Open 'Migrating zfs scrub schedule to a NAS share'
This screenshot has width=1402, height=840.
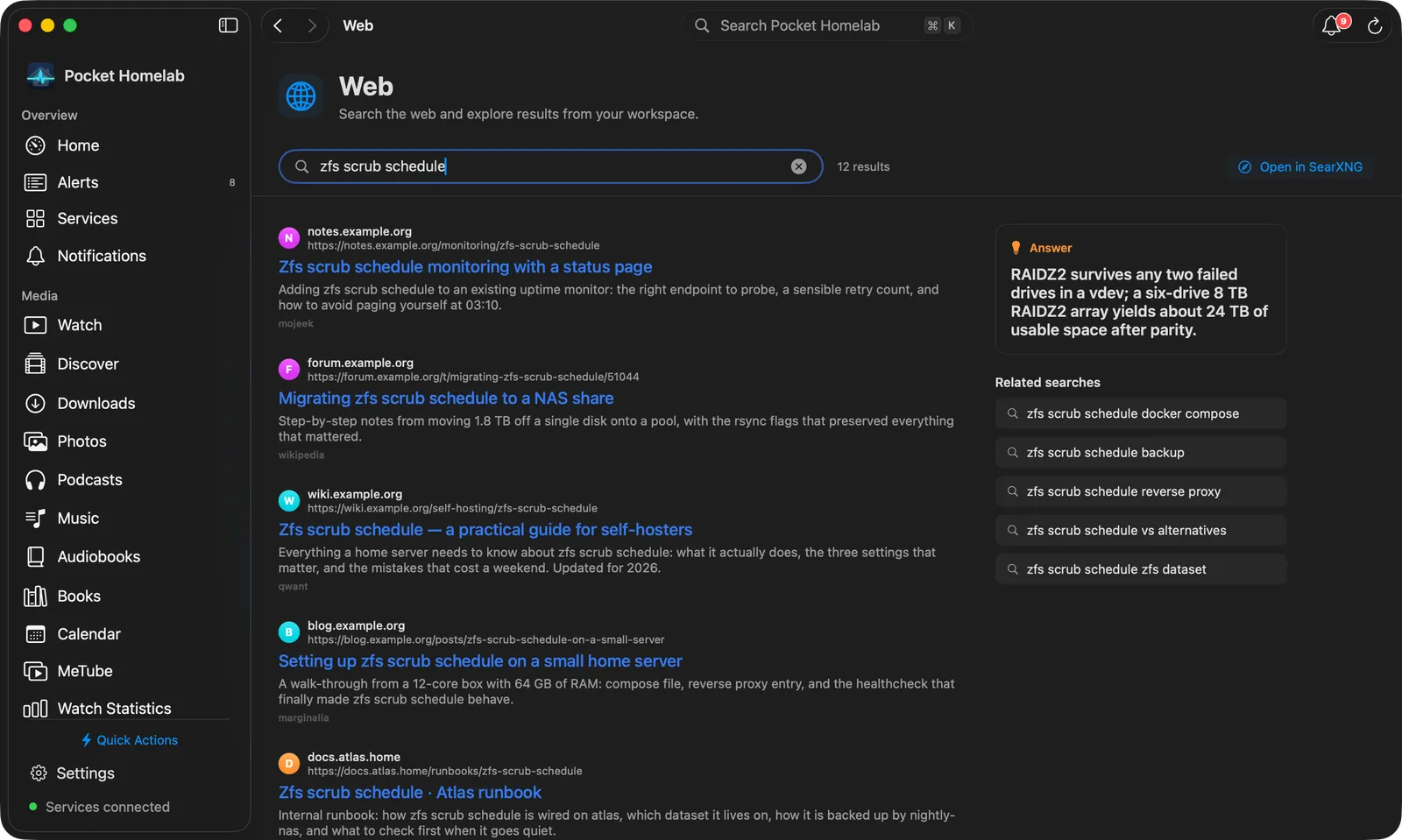point(446,399)
